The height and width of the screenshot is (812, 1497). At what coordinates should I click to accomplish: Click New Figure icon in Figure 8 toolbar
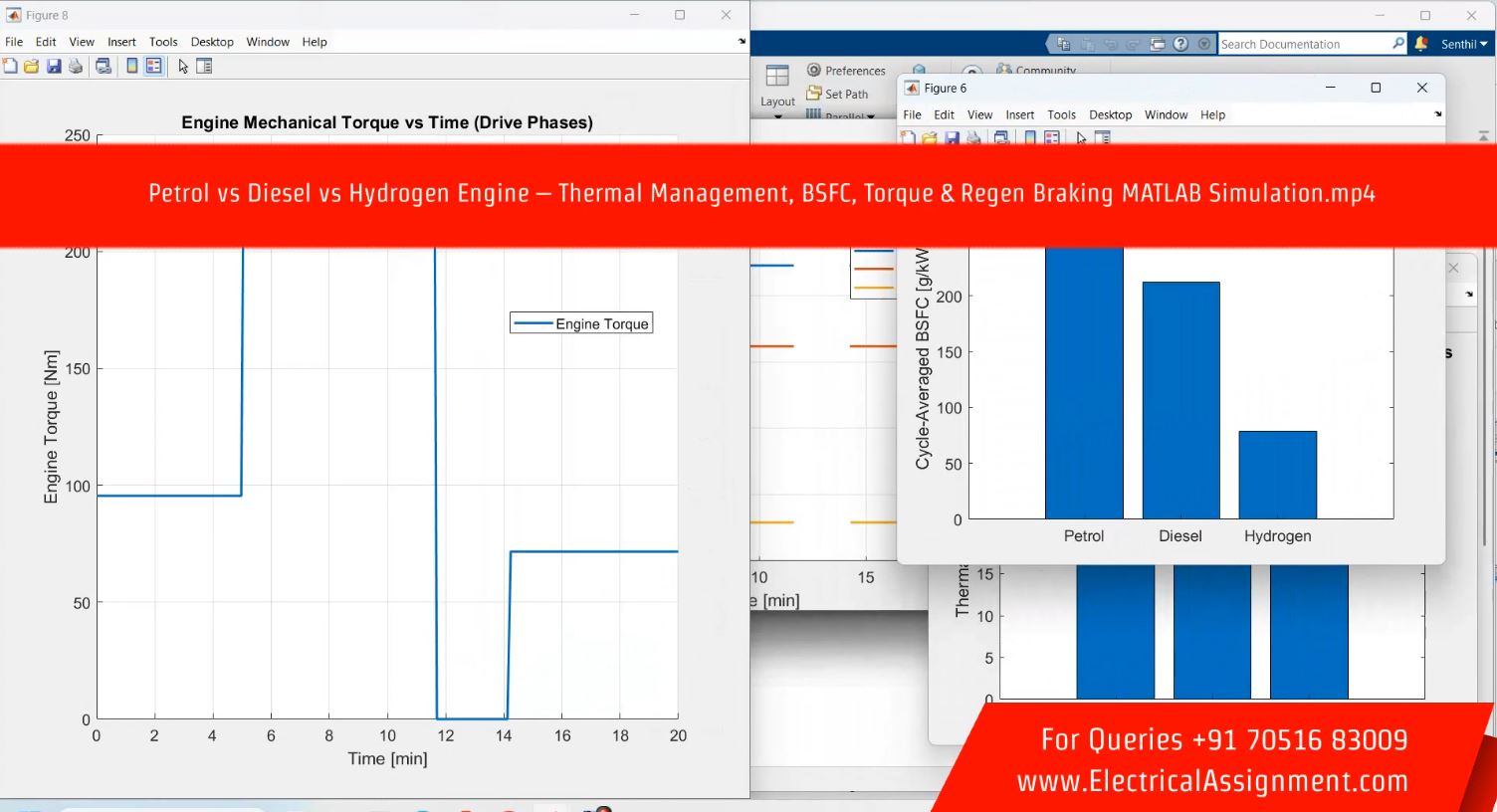(11, 67)
